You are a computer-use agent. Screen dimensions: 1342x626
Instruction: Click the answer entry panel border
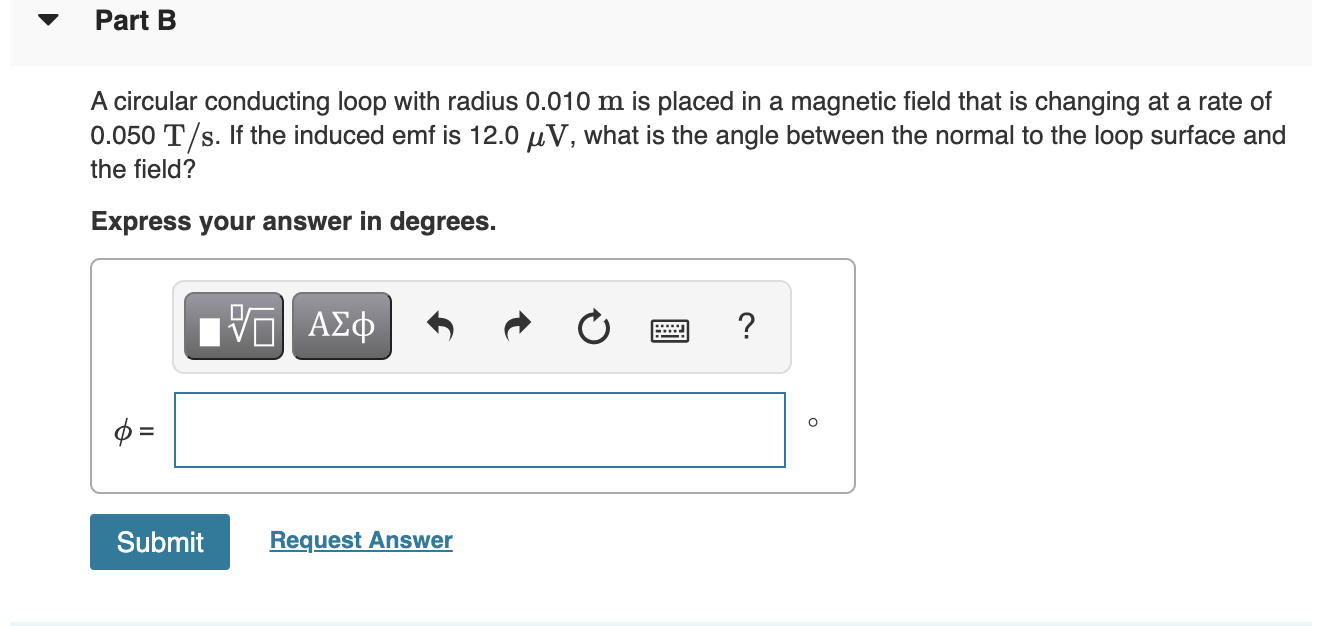coord(473,261)
